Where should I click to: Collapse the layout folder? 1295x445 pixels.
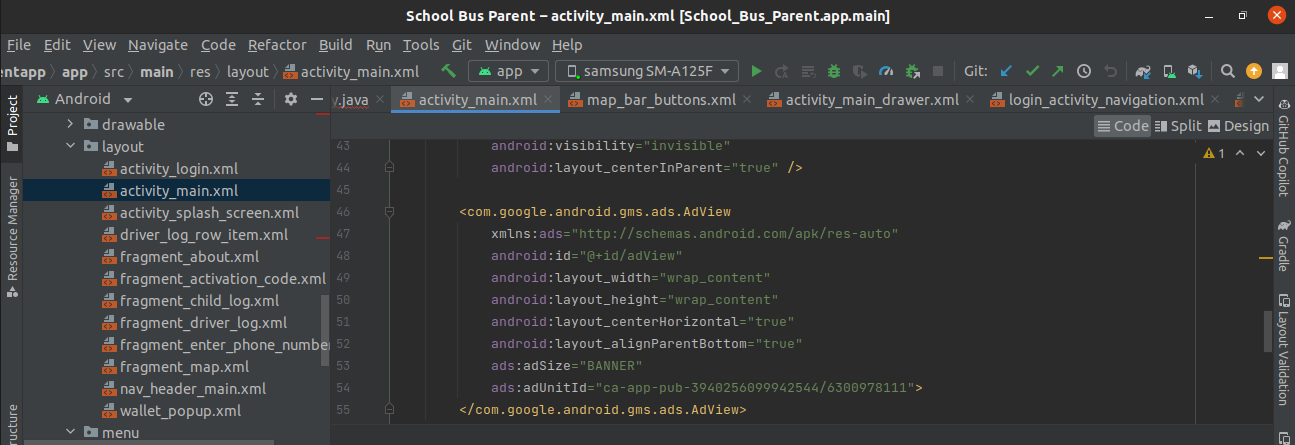70,147
